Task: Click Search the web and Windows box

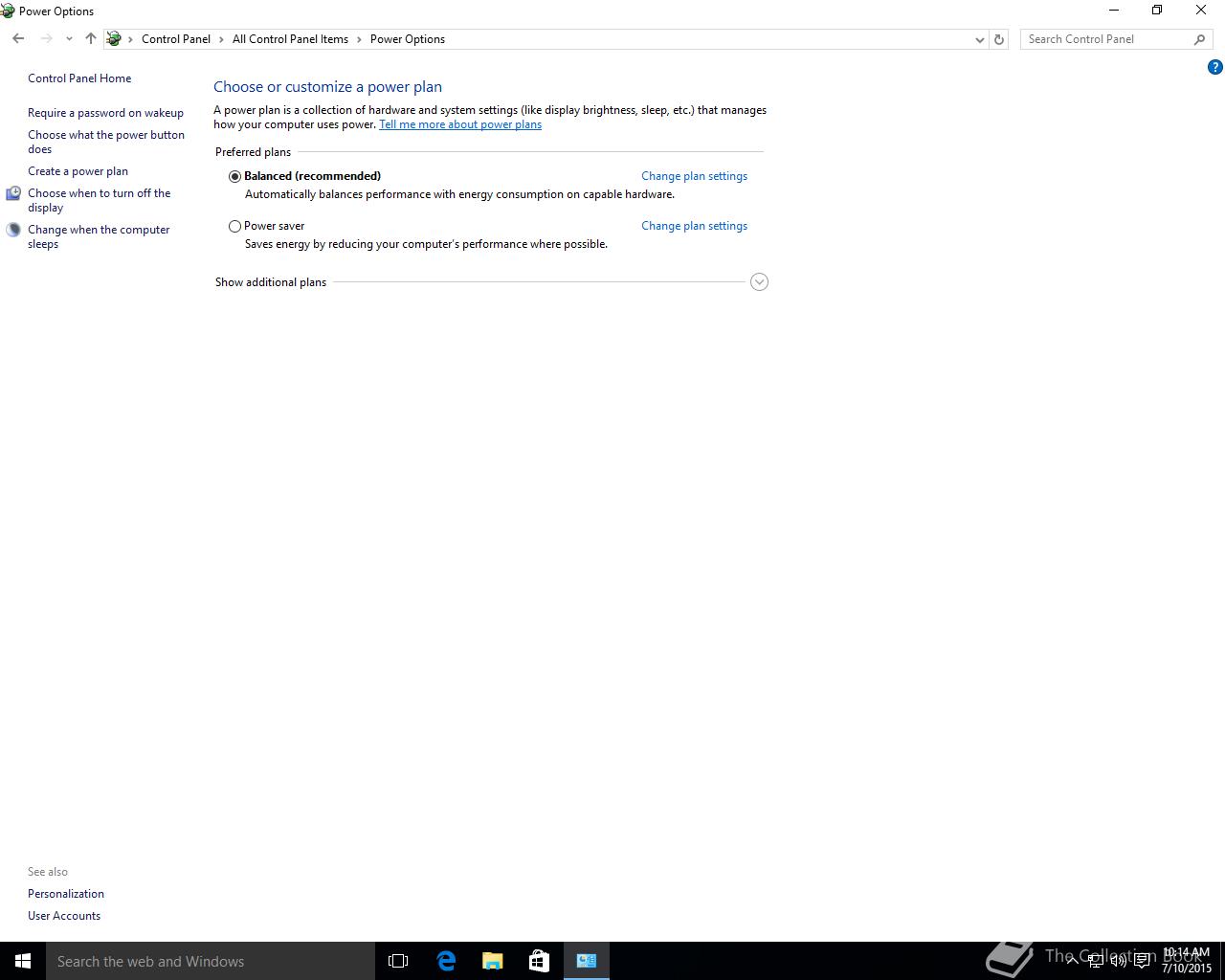Action: tap(211, 961)
